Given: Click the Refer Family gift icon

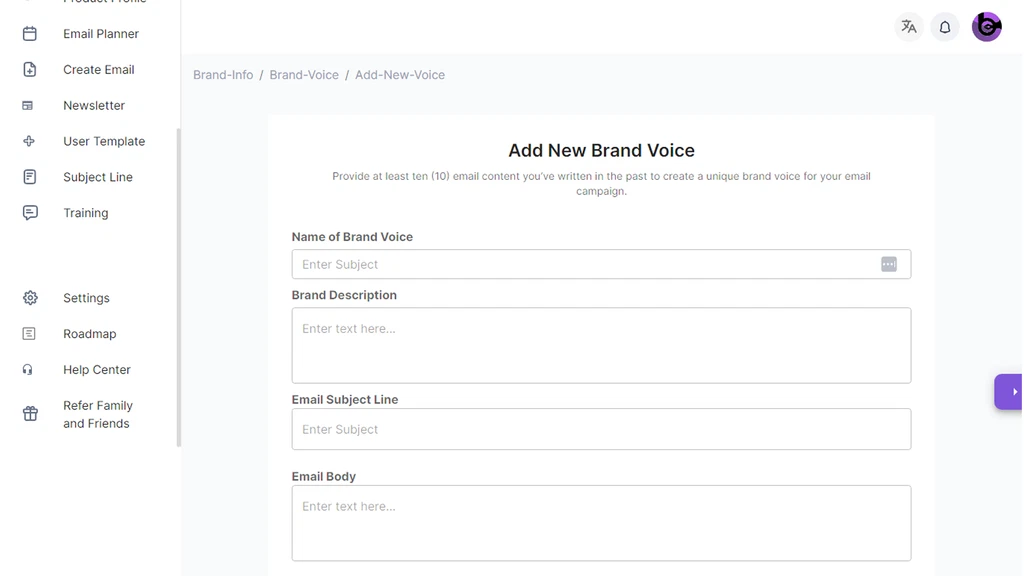Looking at the screenshot, I should point(30,414).
